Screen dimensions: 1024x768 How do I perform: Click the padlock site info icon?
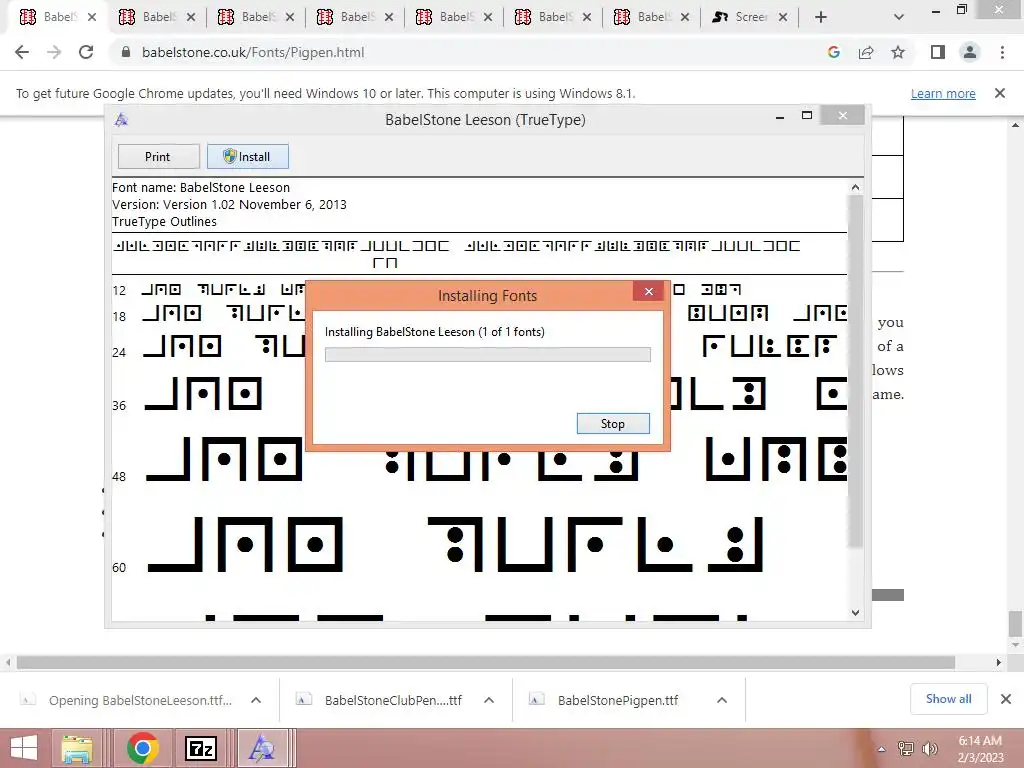click(126, 52)
